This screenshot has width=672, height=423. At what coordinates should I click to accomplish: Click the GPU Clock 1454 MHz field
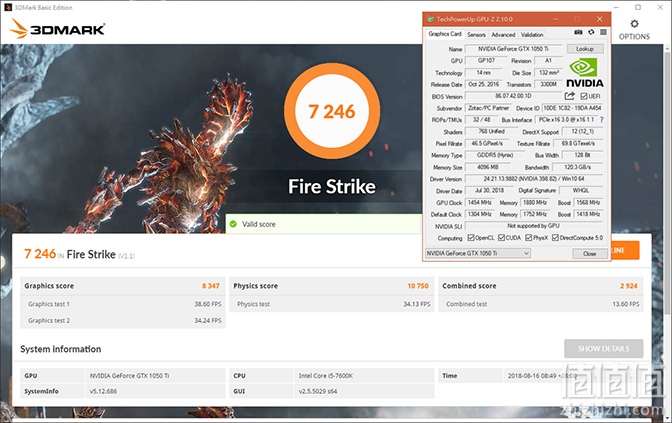tap(480, 202)
